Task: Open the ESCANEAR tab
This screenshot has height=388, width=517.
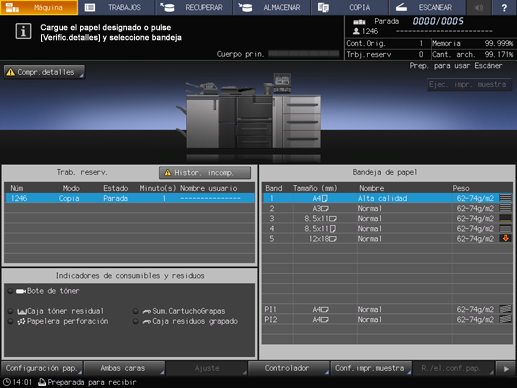Action: pyautogui.click(x=427, y=7)
